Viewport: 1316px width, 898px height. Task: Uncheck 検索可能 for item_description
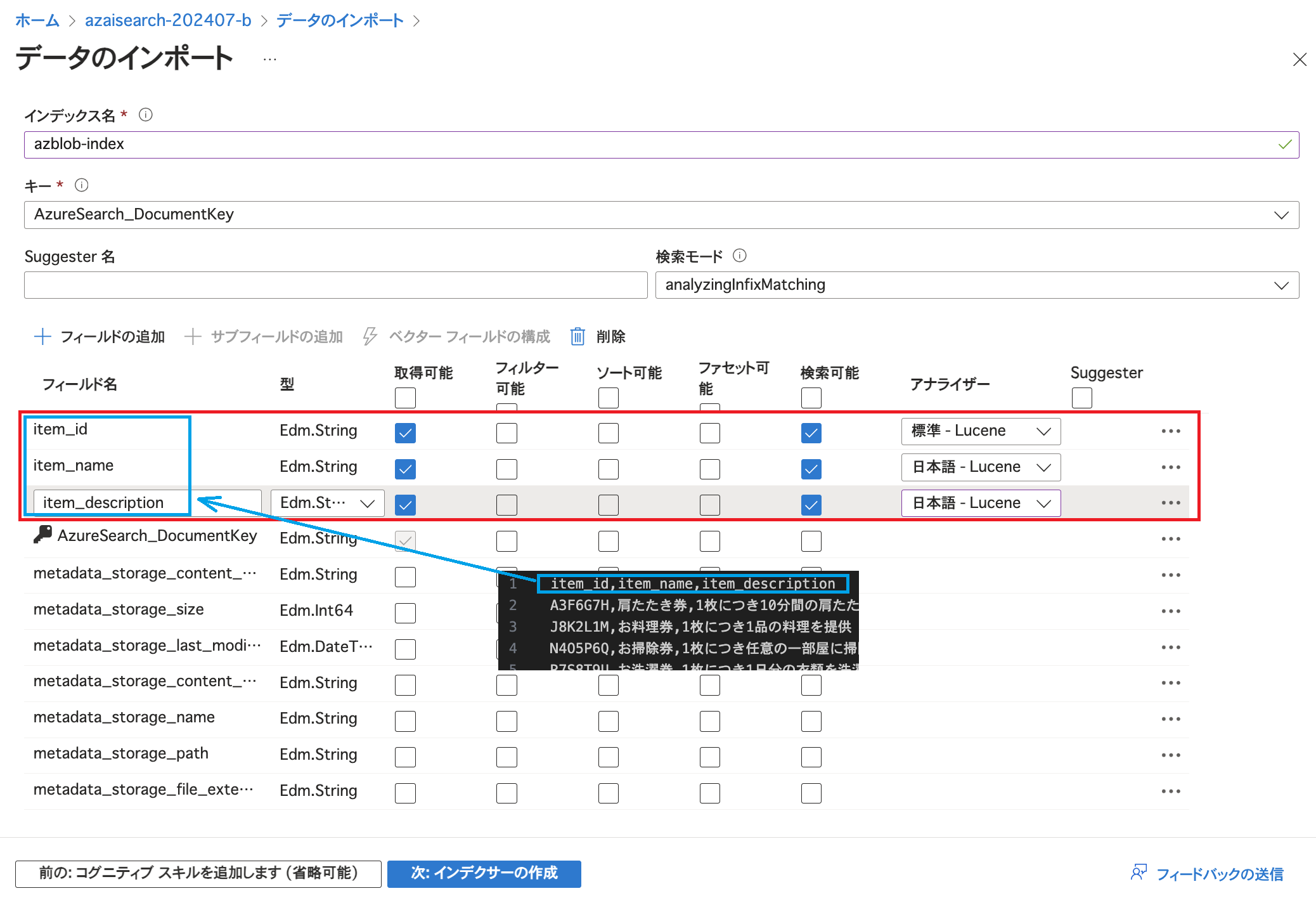(x=811, y=505)
